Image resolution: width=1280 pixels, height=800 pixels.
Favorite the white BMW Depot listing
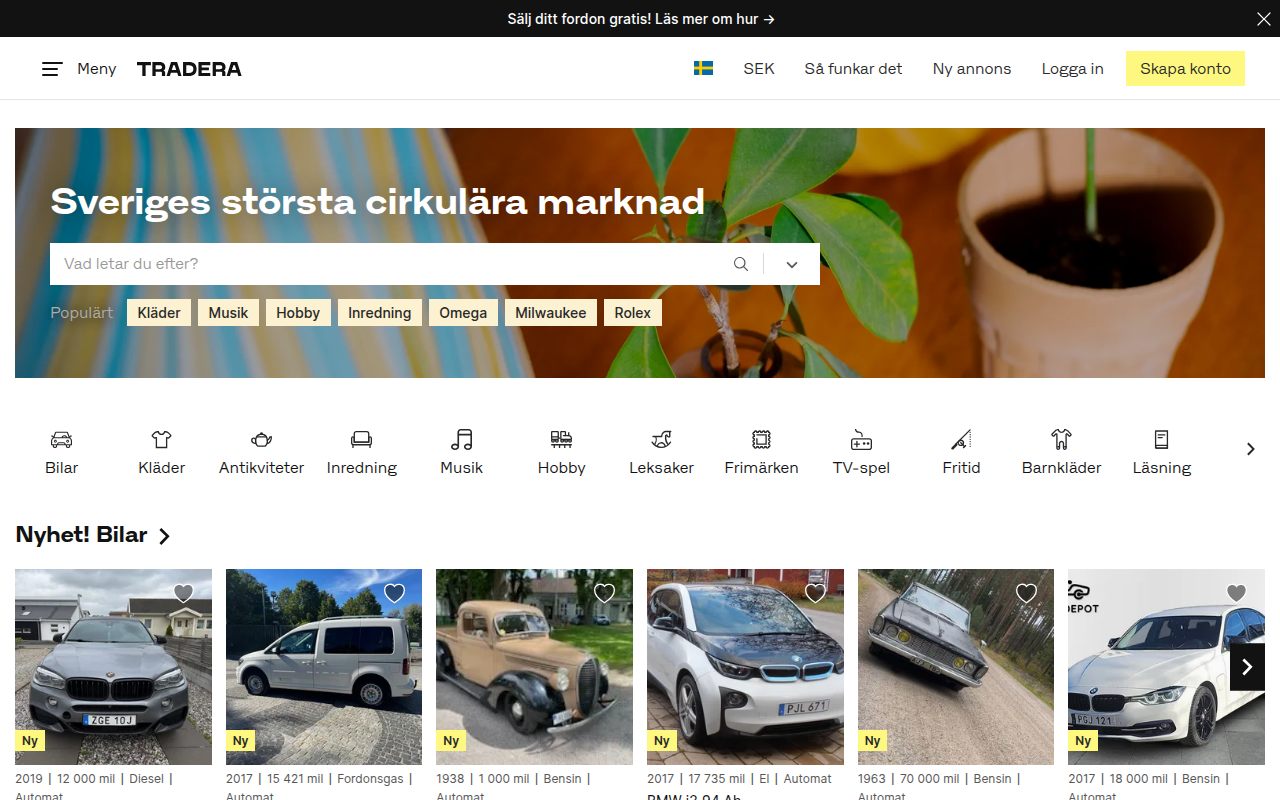pos(1237,593)
